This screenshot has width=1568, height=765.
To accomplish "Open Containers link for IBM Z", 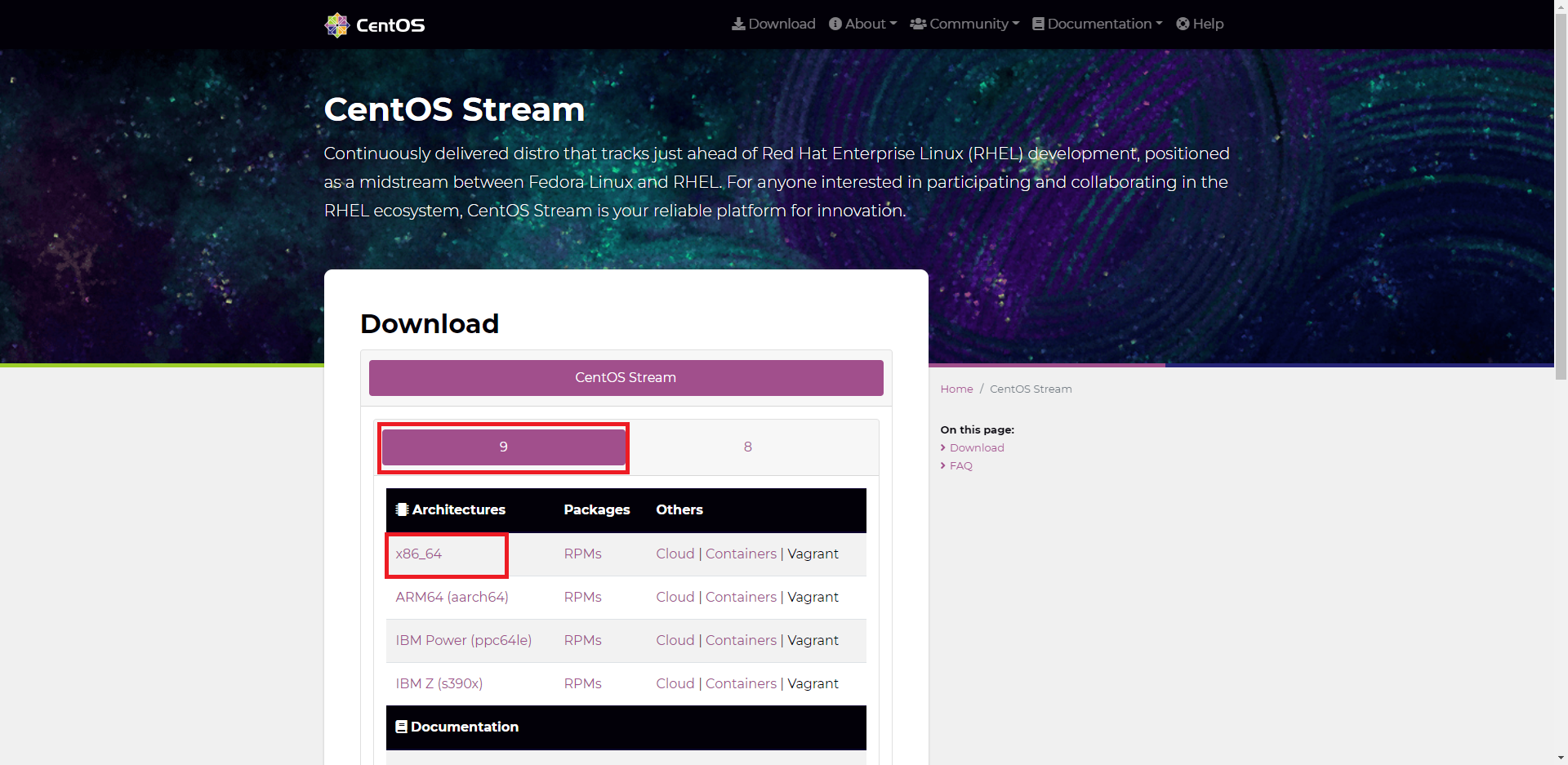I will pos(741,683).
